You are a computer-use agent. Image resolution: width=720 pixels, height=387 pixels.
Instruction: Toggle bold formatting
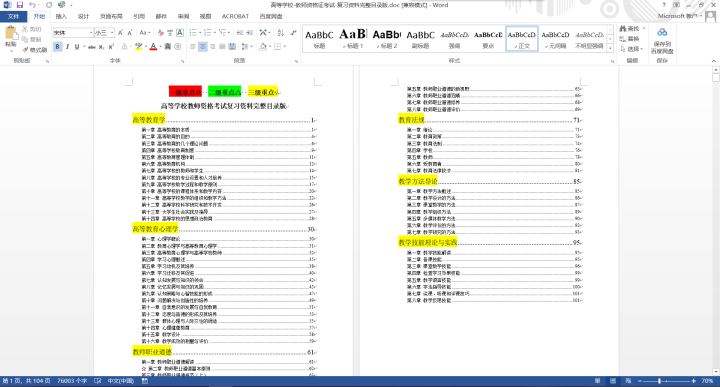(57, 47)
